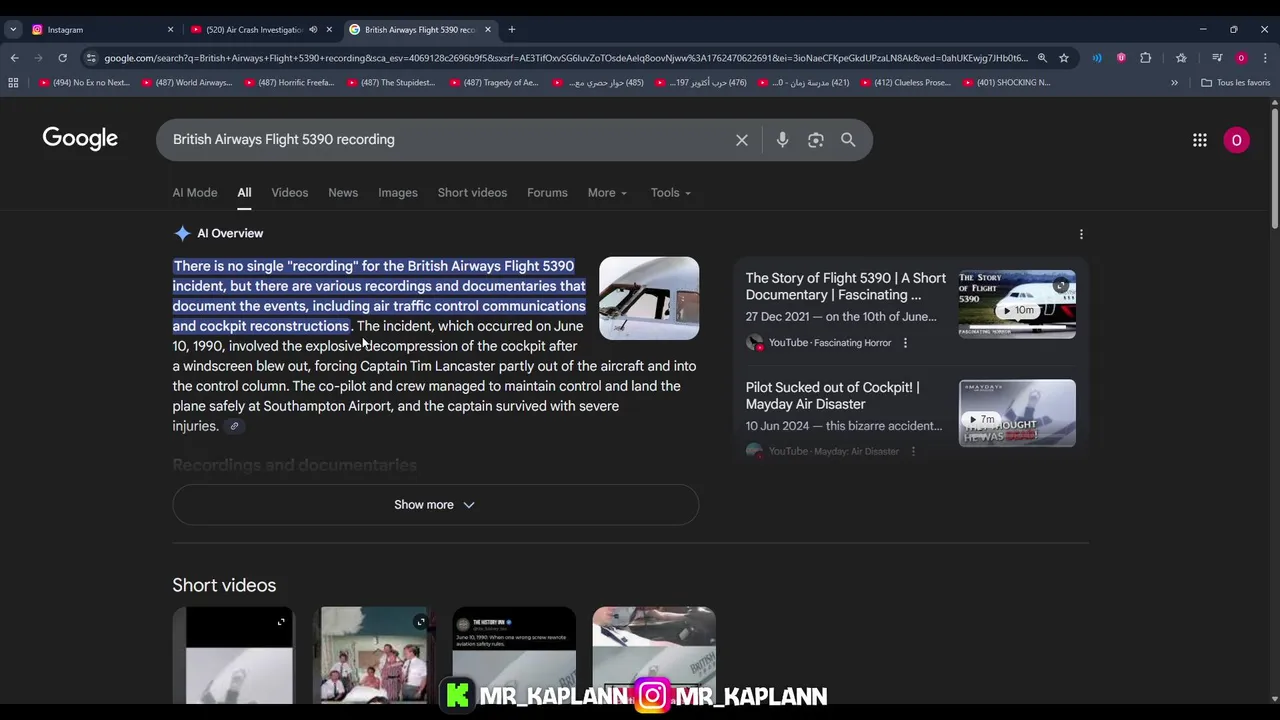
Task: Bookmark this page with the star icon
Action: [x=1064, y=58]
